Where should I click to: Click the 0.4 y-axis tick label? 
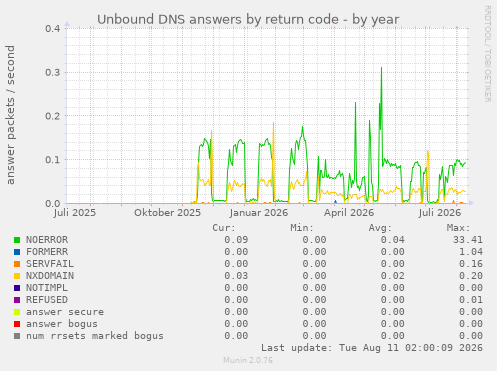pos(53,29)
